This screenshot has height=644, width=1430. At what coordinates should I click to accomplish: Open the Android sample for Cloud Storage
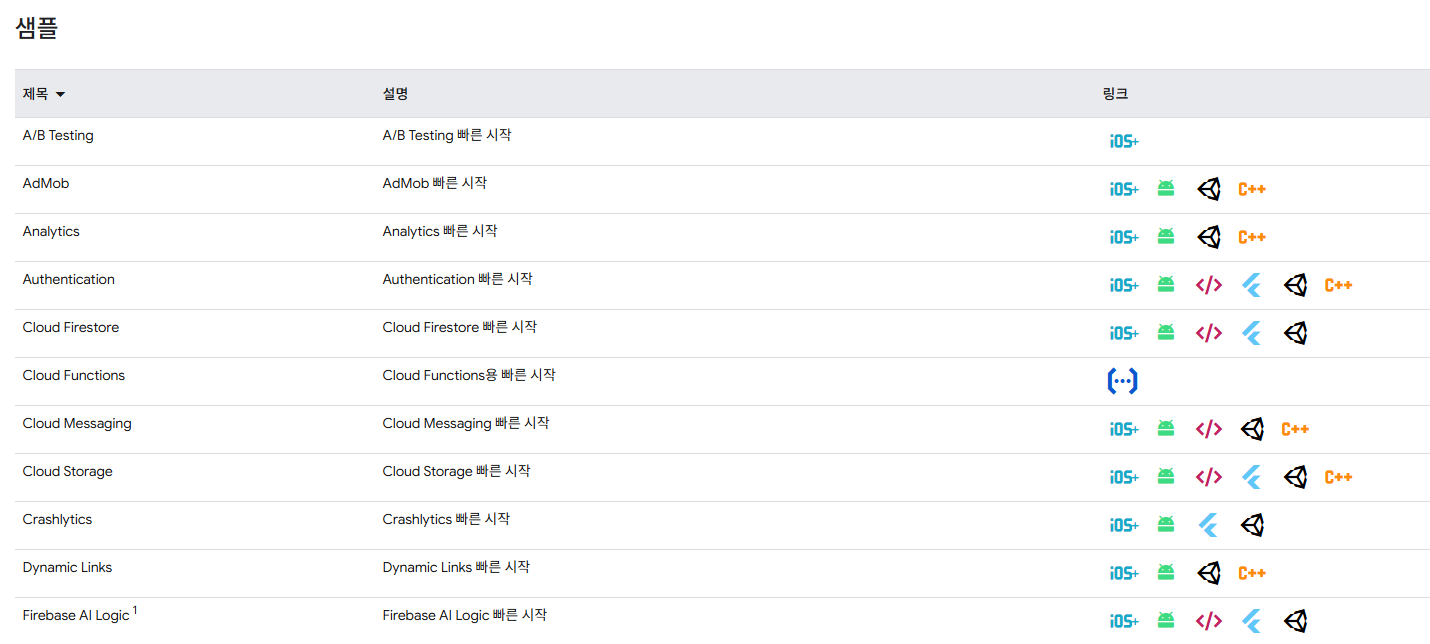point(1166,476)
